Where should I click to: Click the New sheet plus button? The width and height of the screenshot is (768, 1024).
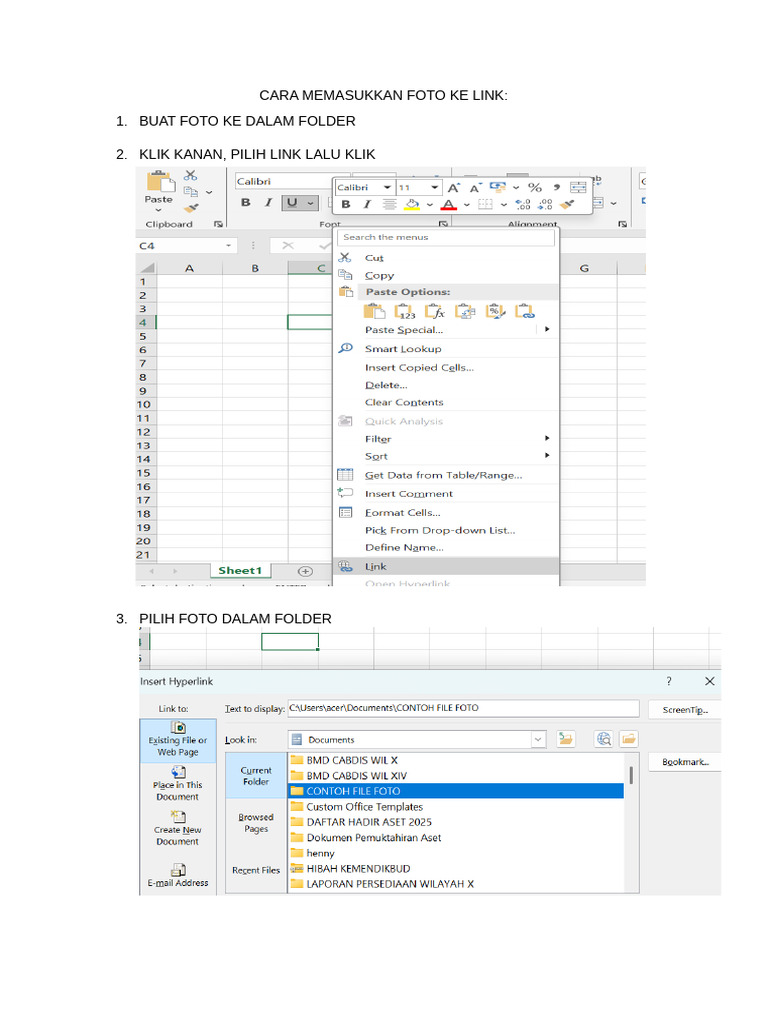(305, 571)
